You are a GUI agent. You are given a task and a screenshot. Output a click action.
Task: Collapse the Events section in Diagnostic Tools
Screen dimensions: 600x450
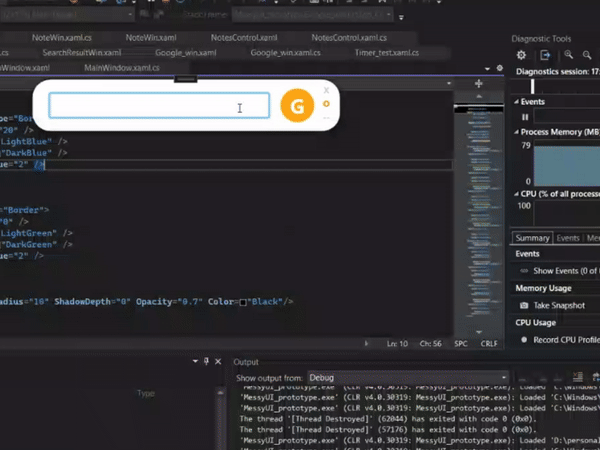tap(516, 101)
